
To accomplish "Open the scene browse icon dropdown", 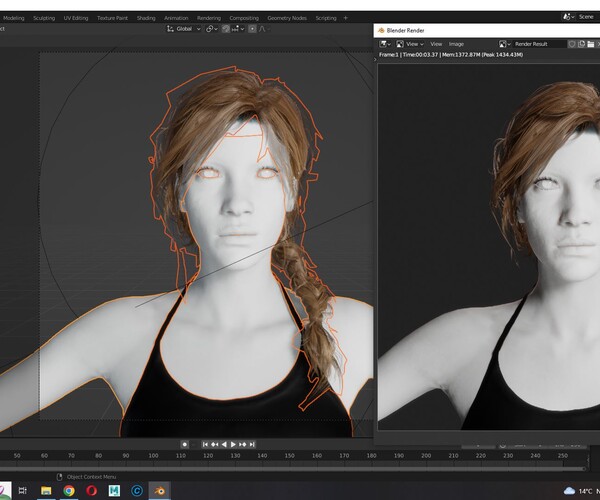I will coord(569,17).
